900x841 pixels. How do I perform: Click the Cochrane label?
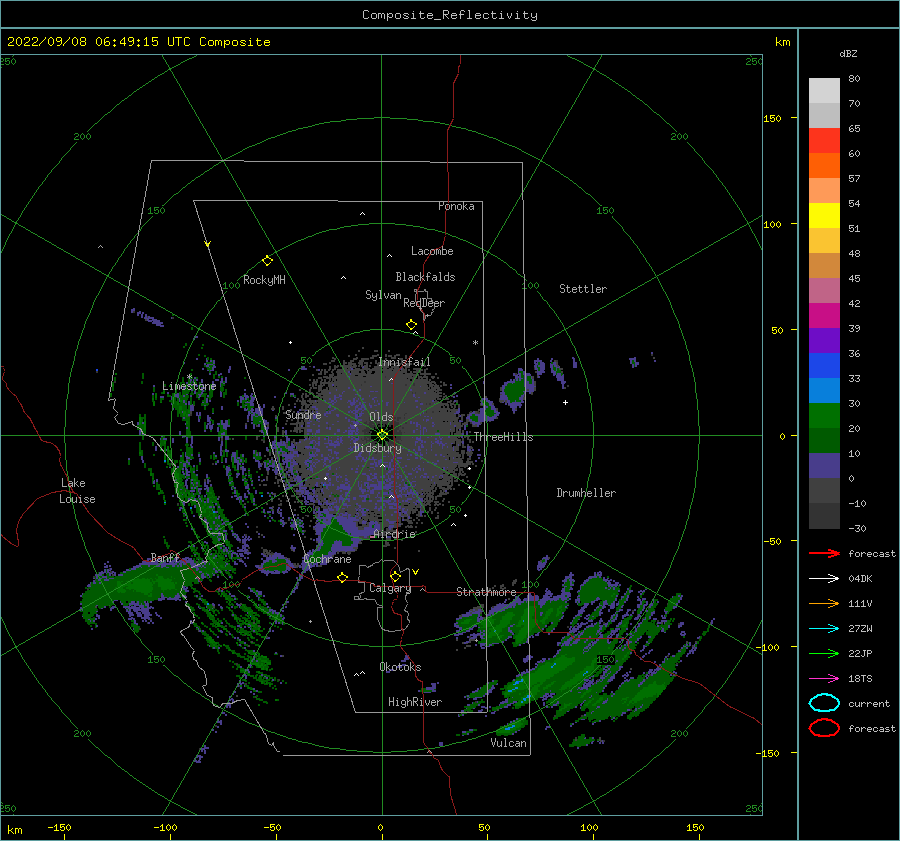coord(327,559)
